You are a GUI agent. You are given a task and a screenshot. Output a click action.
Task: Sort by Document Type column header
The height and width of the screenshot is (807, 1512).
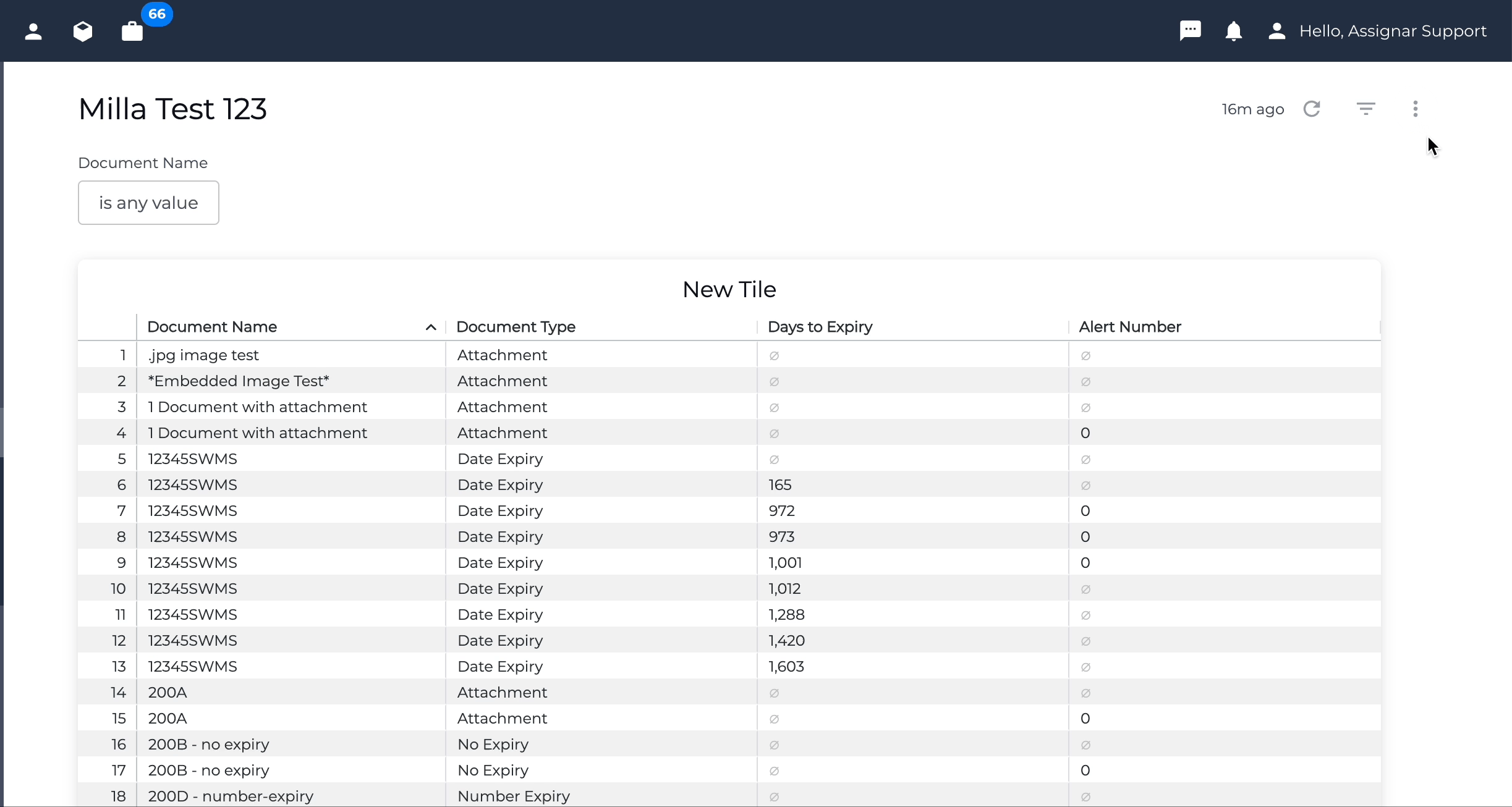tap(516, 326)
